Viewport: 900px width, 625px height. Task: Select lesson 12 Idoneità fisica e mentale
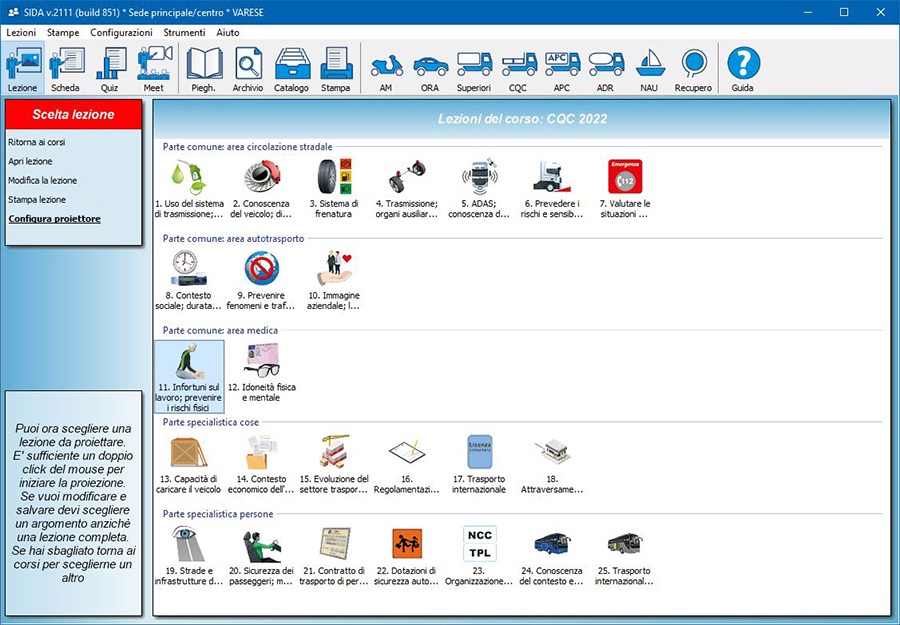pos(261,375)
